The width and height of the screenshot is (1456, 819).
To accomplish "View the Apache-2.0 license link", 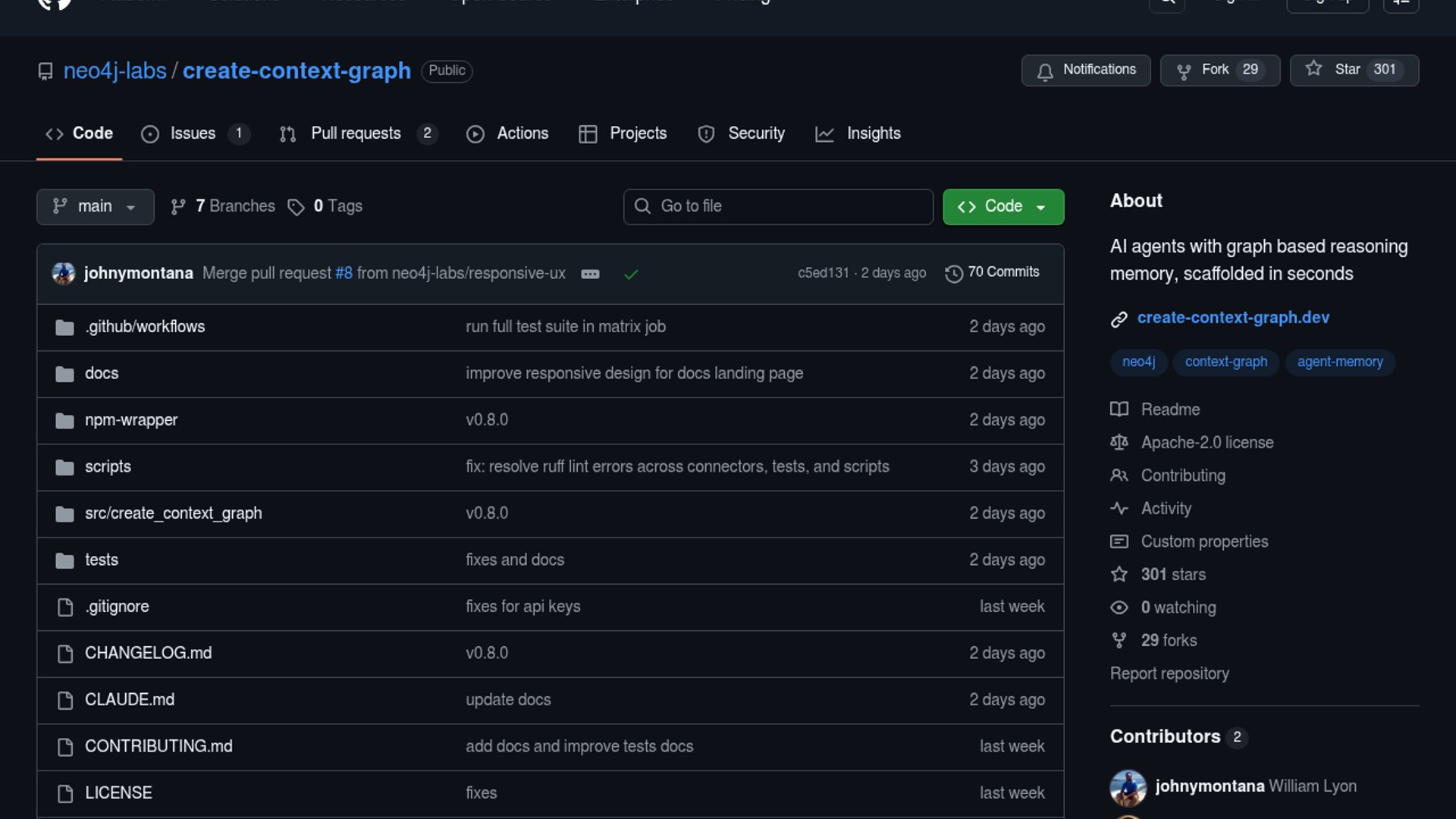I will point(1207,443).
